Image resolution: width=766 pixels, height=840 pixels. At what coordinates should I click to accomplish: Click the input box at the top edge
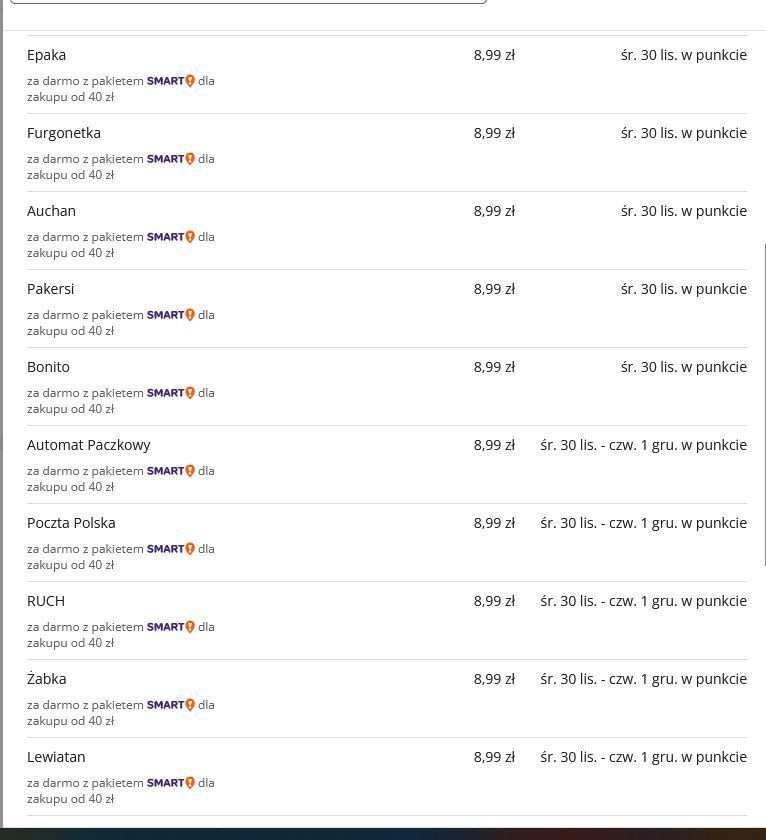pos(249,2)
